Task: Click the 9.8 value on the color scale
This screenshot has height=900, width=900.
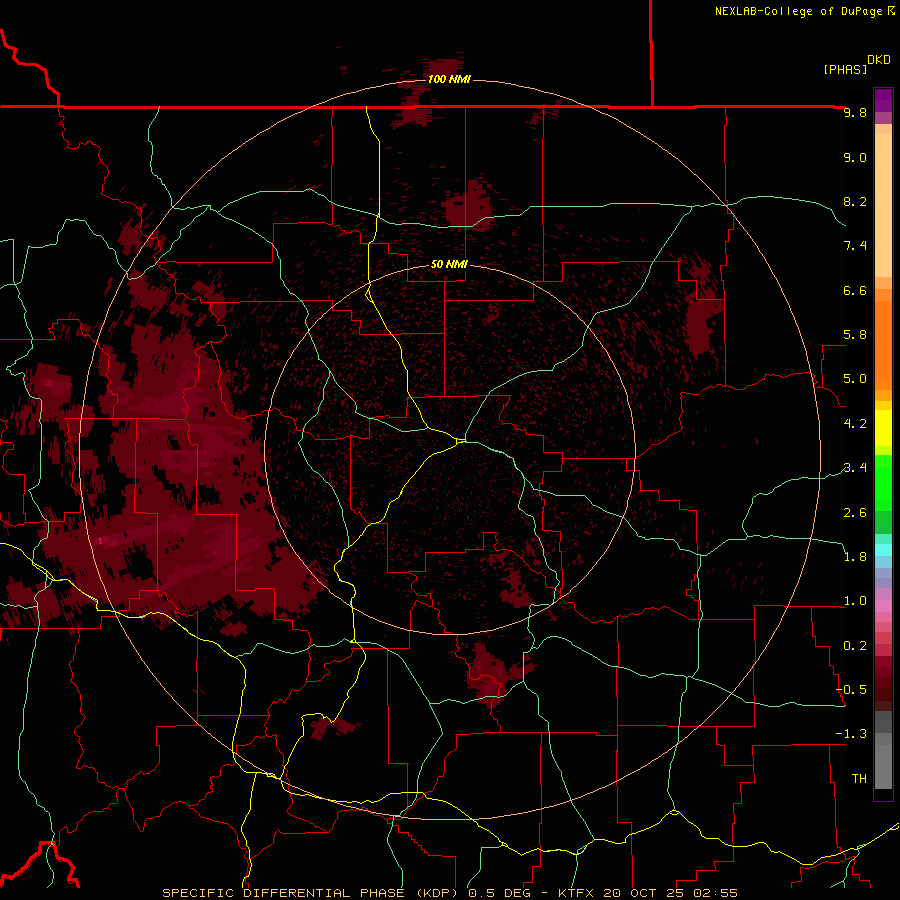Action: click(855, 112)
